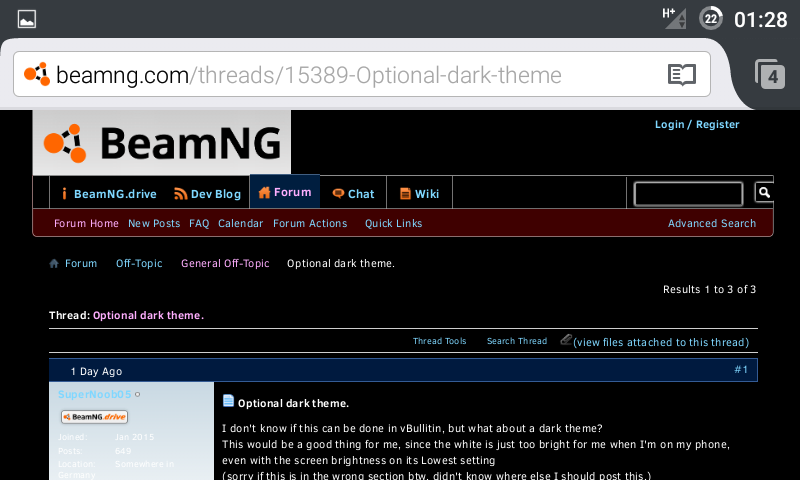The width and height of the screenshot is (800, 480).
Task: Tap the gallery notification icon in status bar
Action: (27, 19)
